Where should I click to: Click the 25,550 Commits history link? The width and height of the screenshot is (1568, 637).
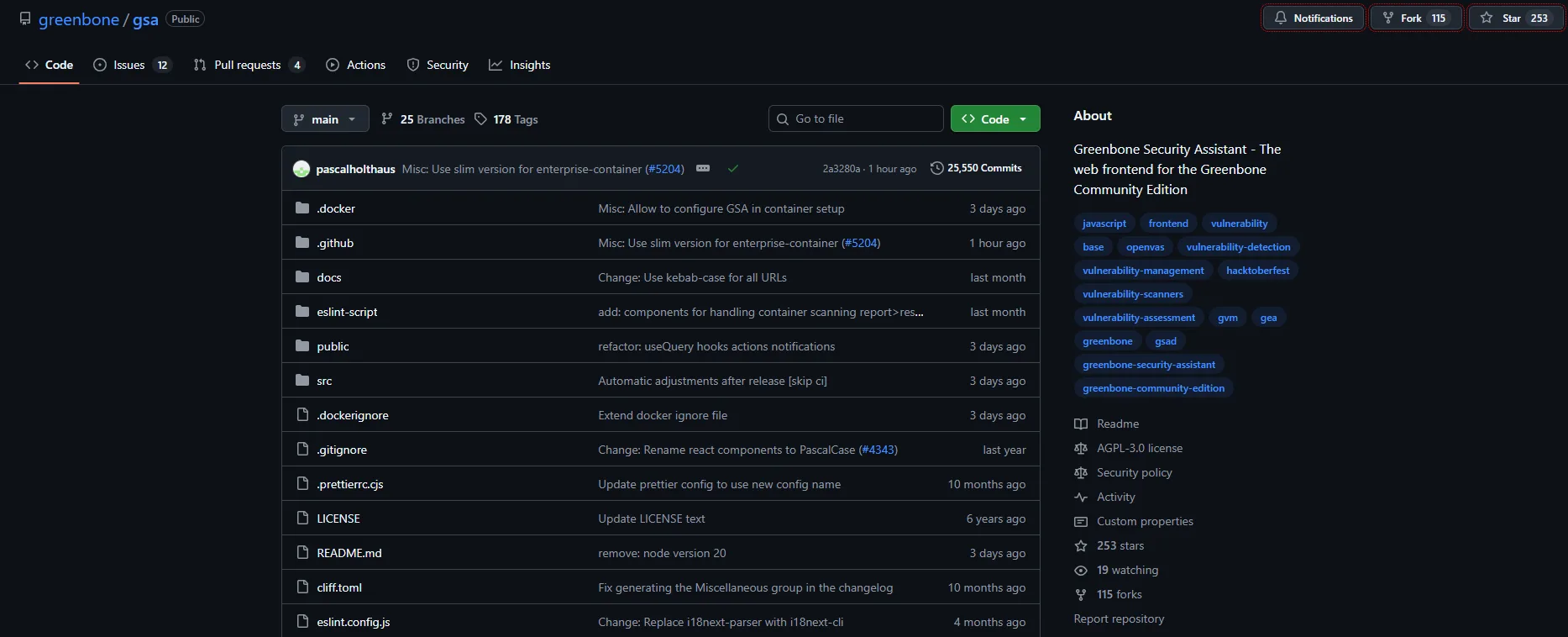point(976,168)
